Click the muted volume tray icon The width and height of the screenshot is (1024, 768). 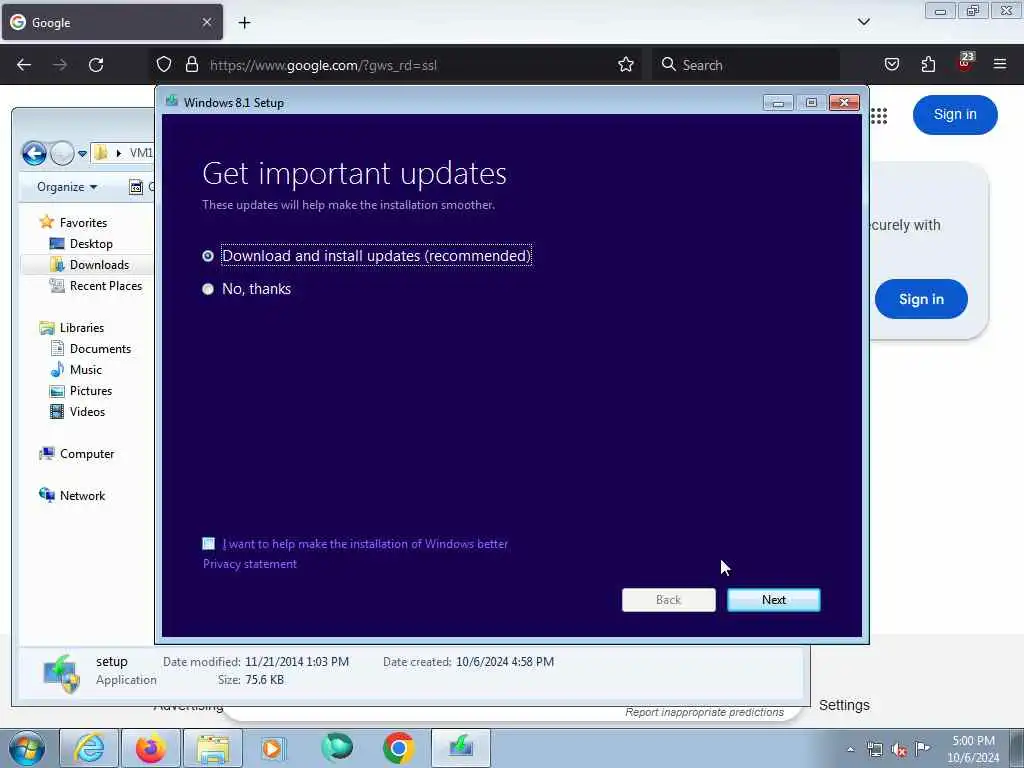[x=899, y=750]
